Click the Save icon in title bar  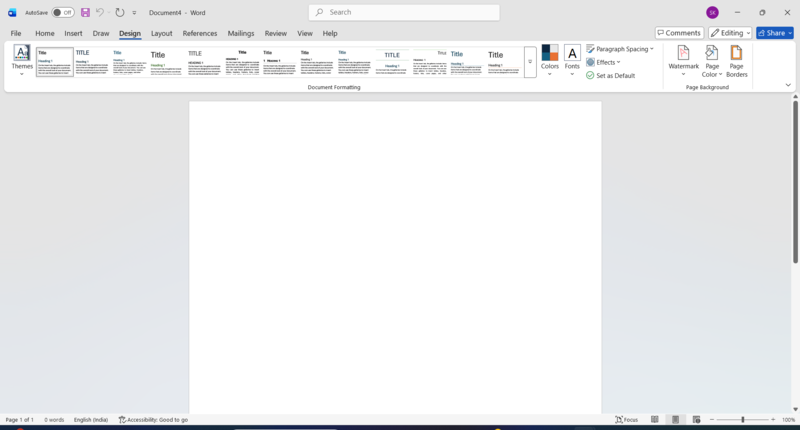point(85,12)
